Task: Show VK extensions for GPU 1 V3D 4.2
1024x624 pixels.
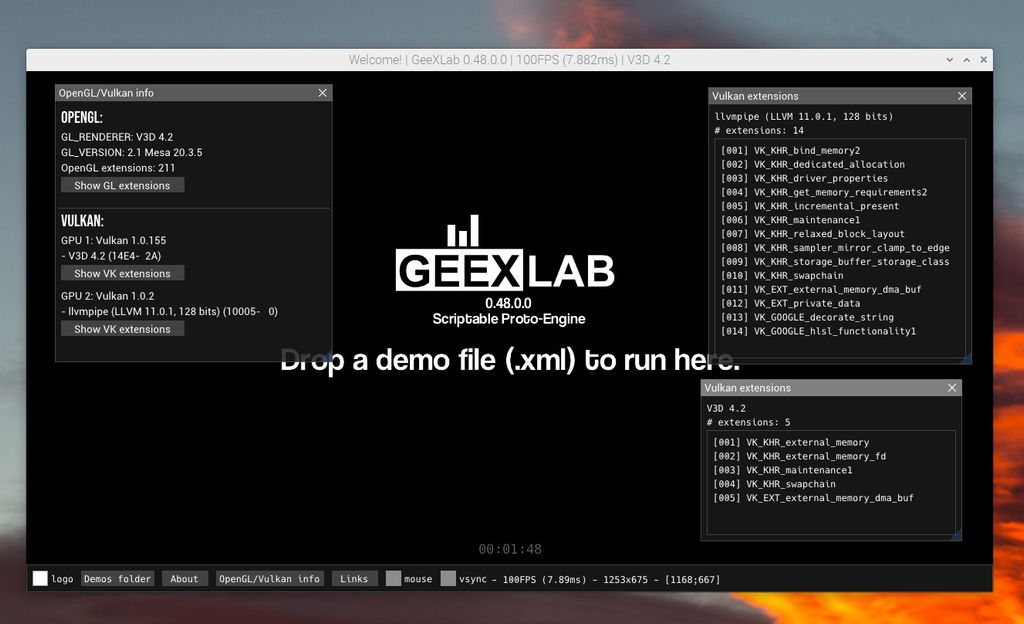Action: pos(122,273)
